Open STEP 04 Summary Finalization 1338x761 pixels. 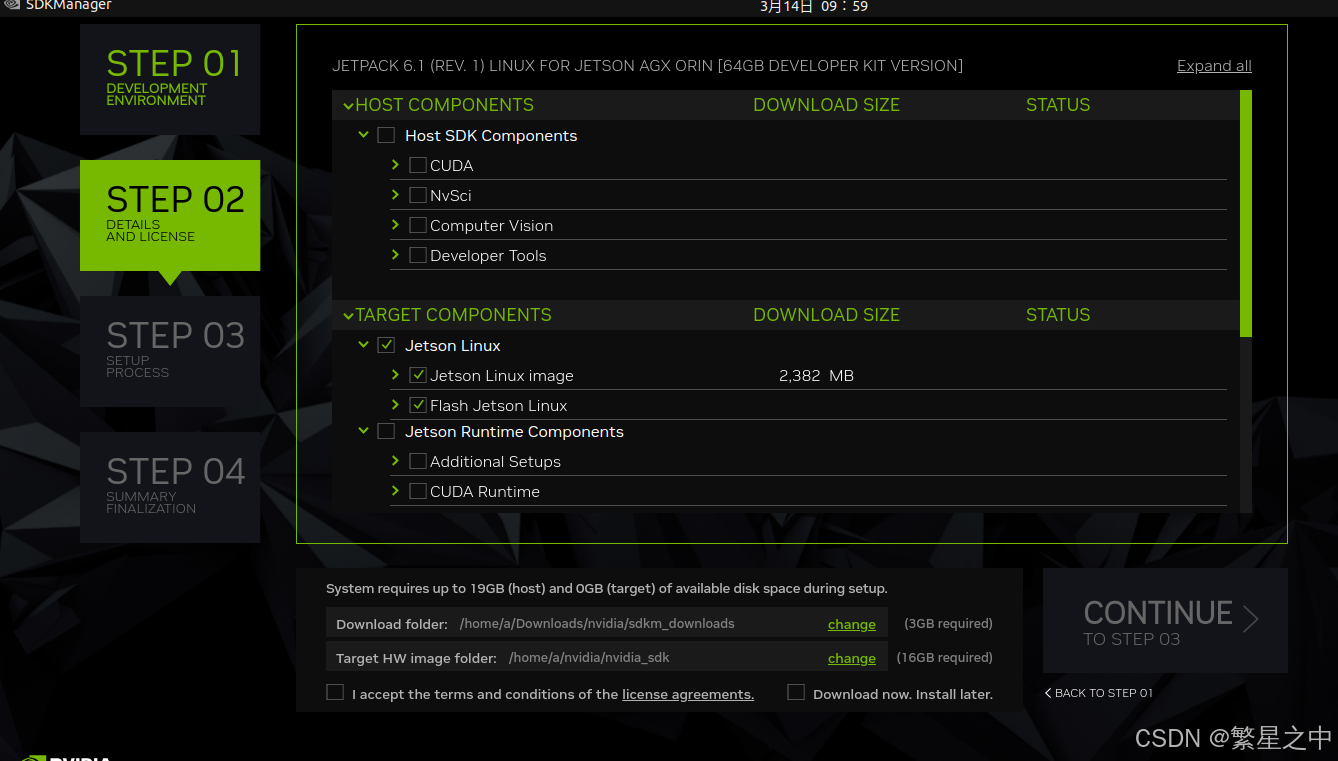click(x=170, y=487)
